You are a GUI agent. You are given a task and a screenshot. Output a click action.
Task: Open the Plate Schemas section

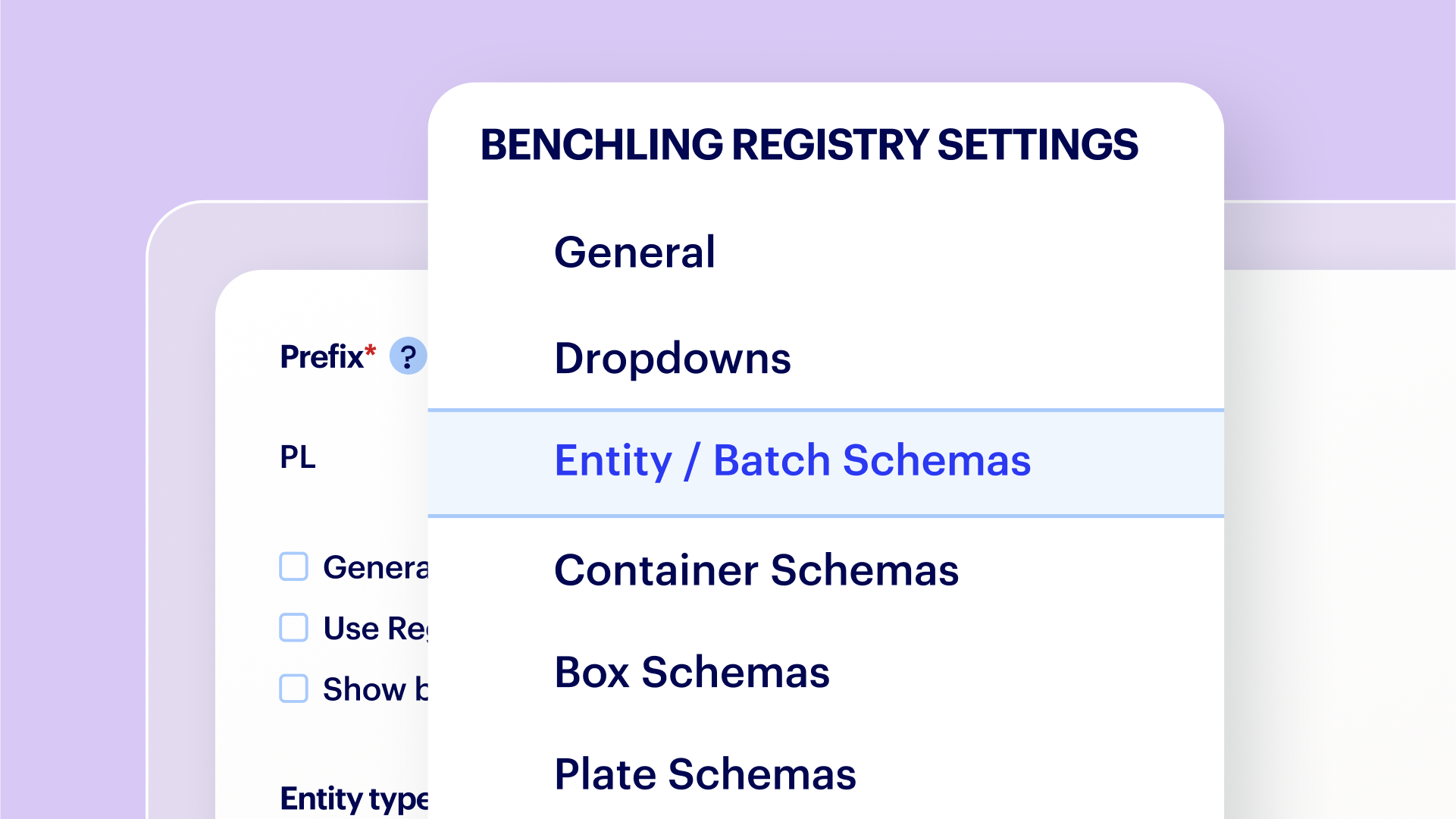click(x=705, y=774)
